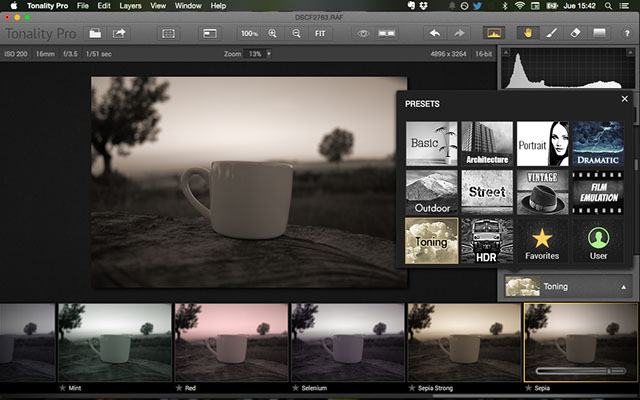Click the FIT zoom button

320,33
